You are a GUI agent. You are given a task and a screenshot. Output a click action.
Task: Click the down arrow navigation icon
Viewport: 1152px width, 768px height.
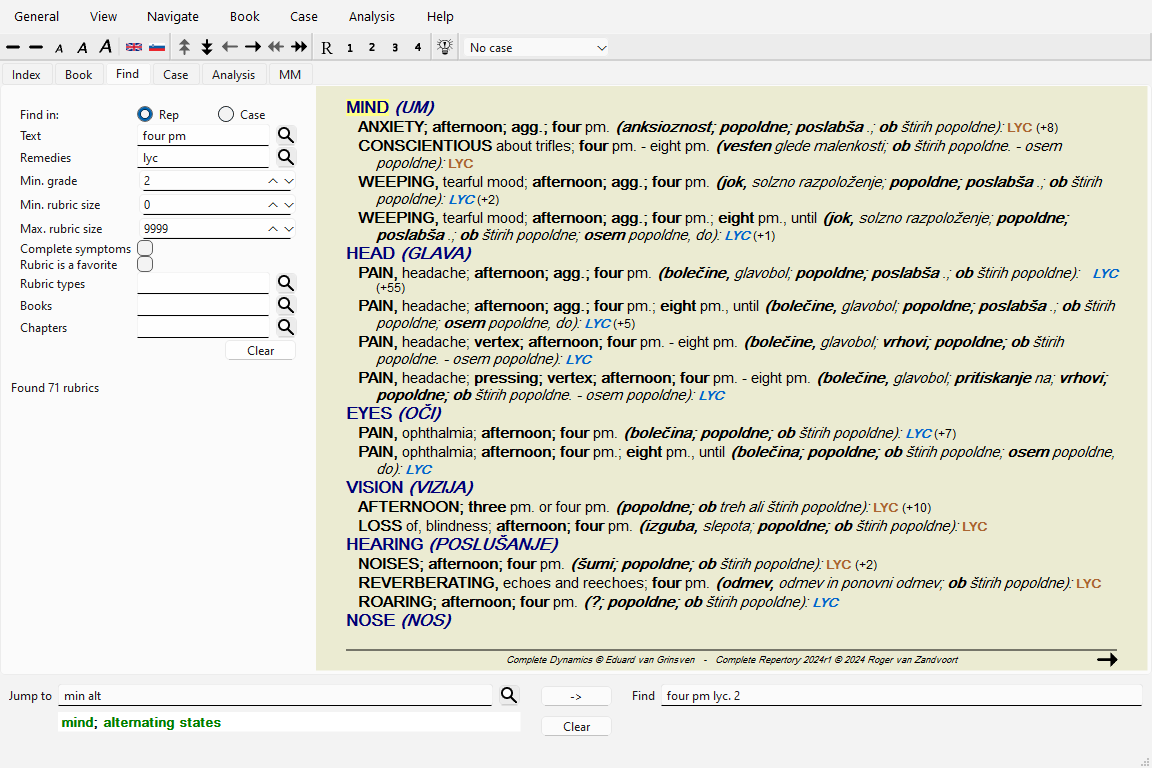tap(207, 47)
